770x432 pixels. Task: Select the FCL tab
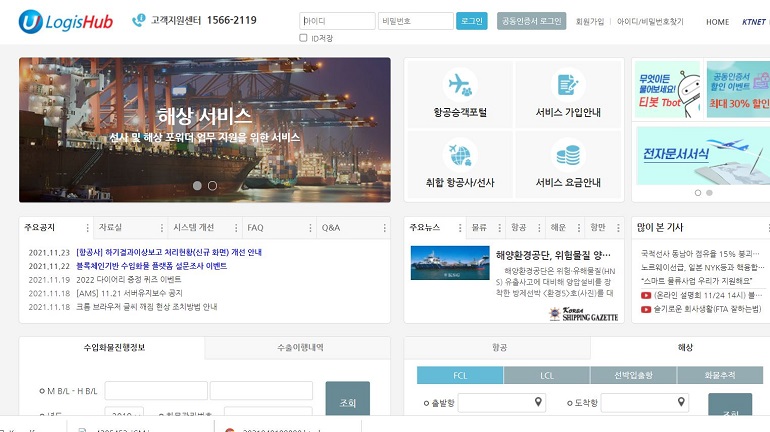click(460, 375)
